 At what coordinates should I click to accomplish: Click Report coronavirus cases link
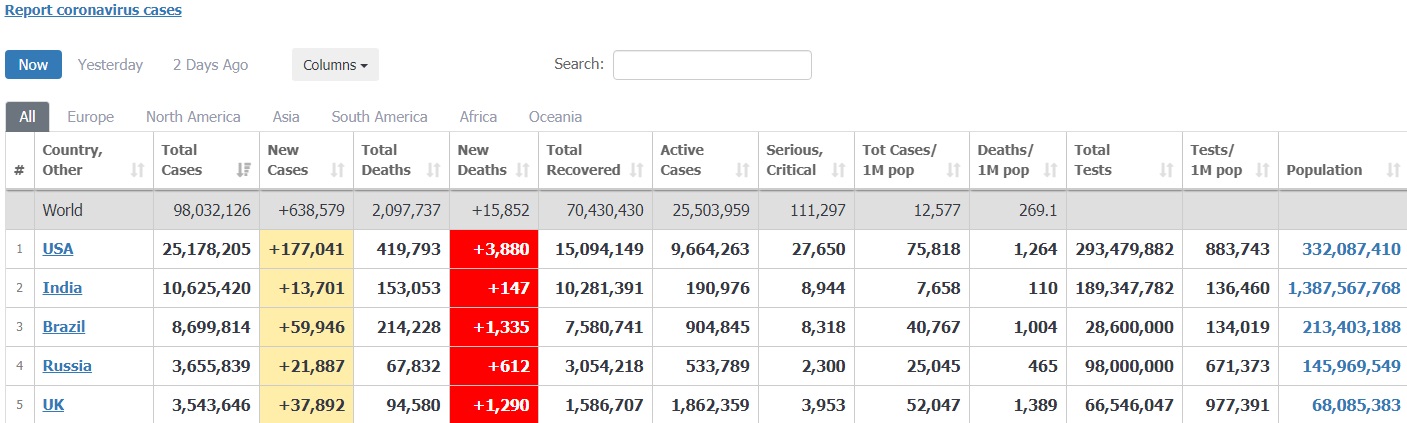click(x=93, y=11)
